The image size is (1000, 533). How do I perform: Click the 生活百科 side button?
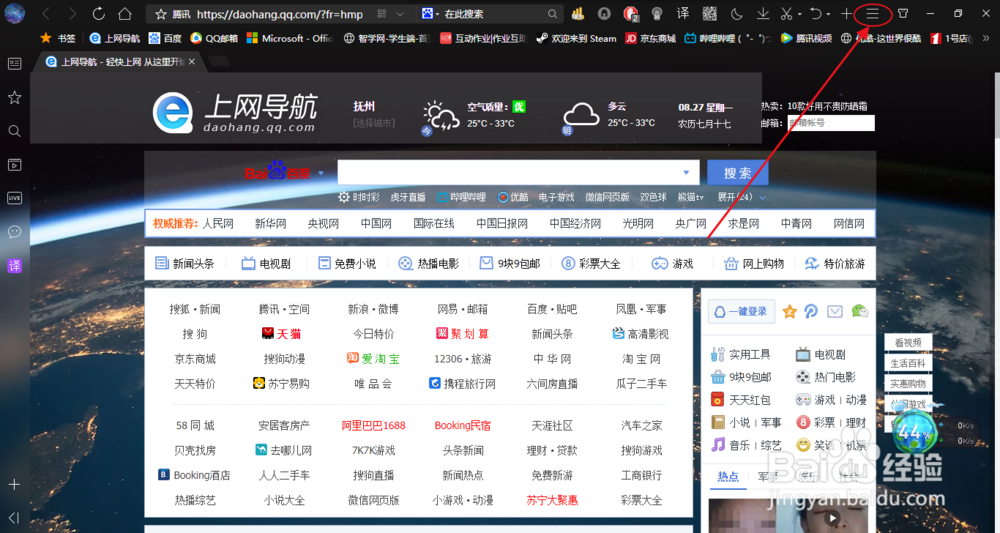point(908,363)
